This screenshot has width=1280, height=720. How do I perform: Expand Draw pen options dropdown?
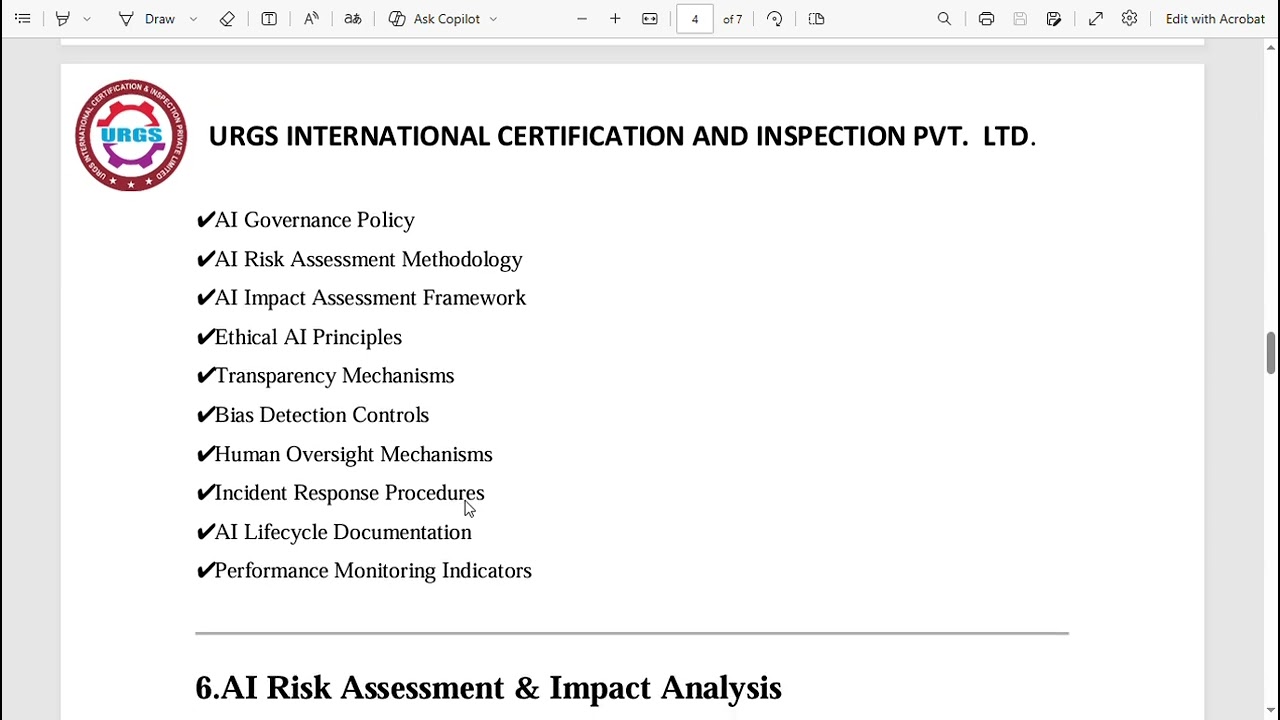click(x=193, y=19)
